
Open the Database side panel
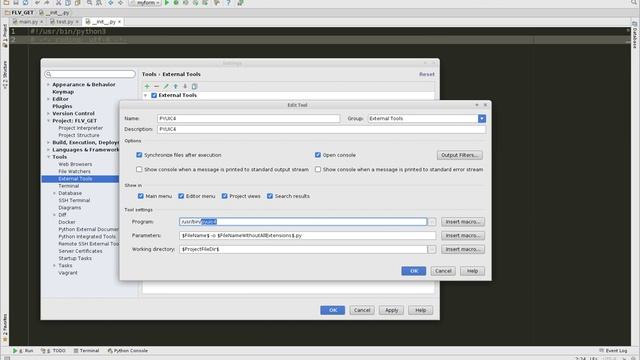[x=635, y=35]
